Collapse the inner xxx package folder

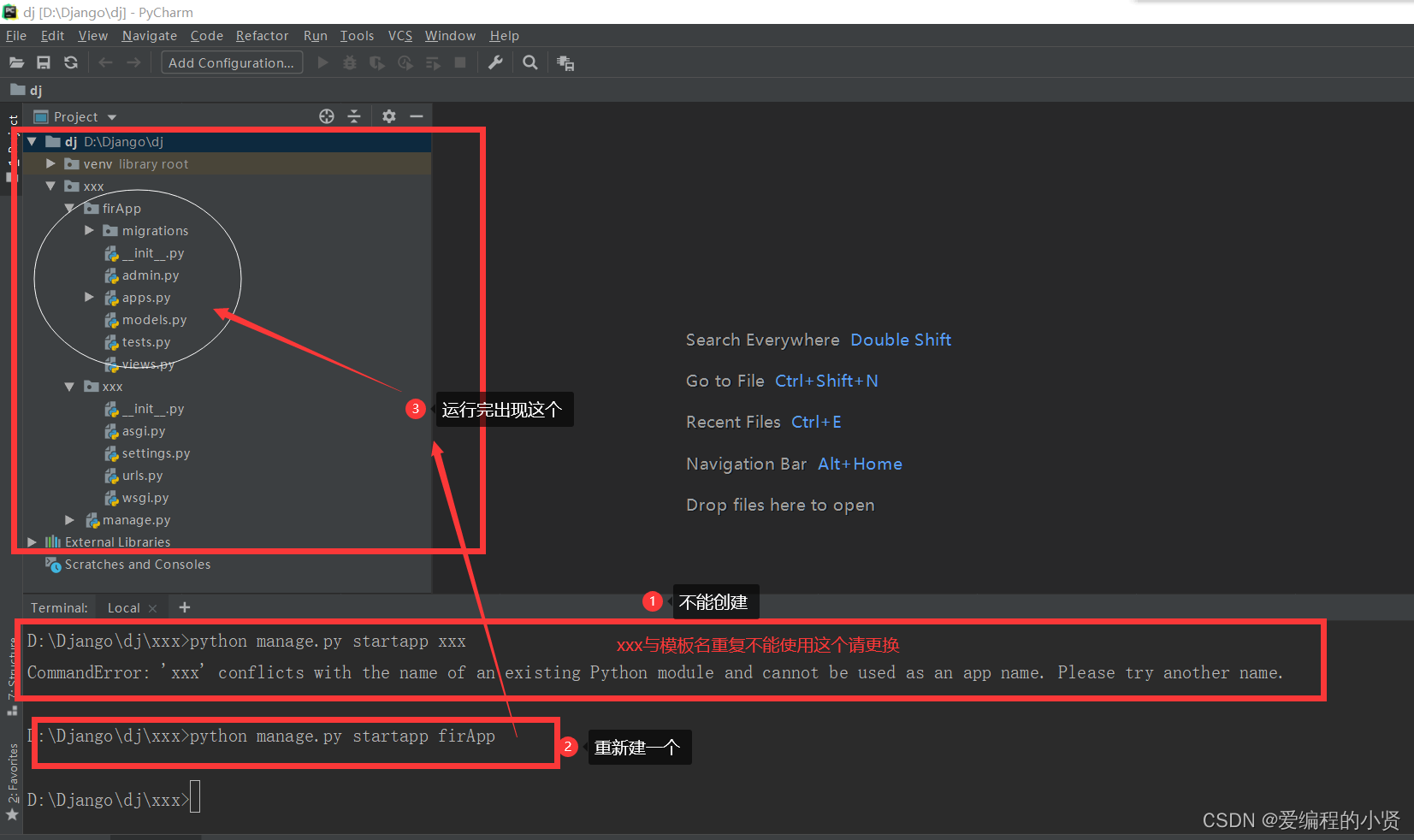click(x=69, y=387)
